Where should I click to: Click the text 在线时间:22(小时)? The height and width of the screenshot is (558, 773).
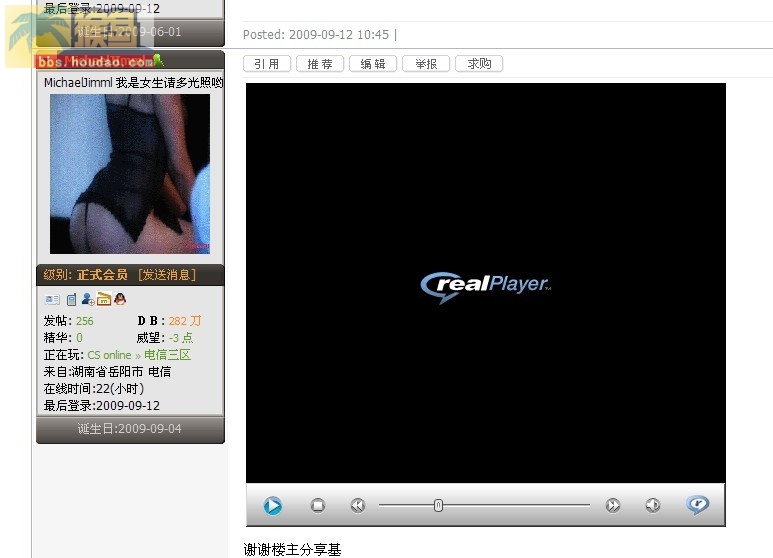click(94, 389)
